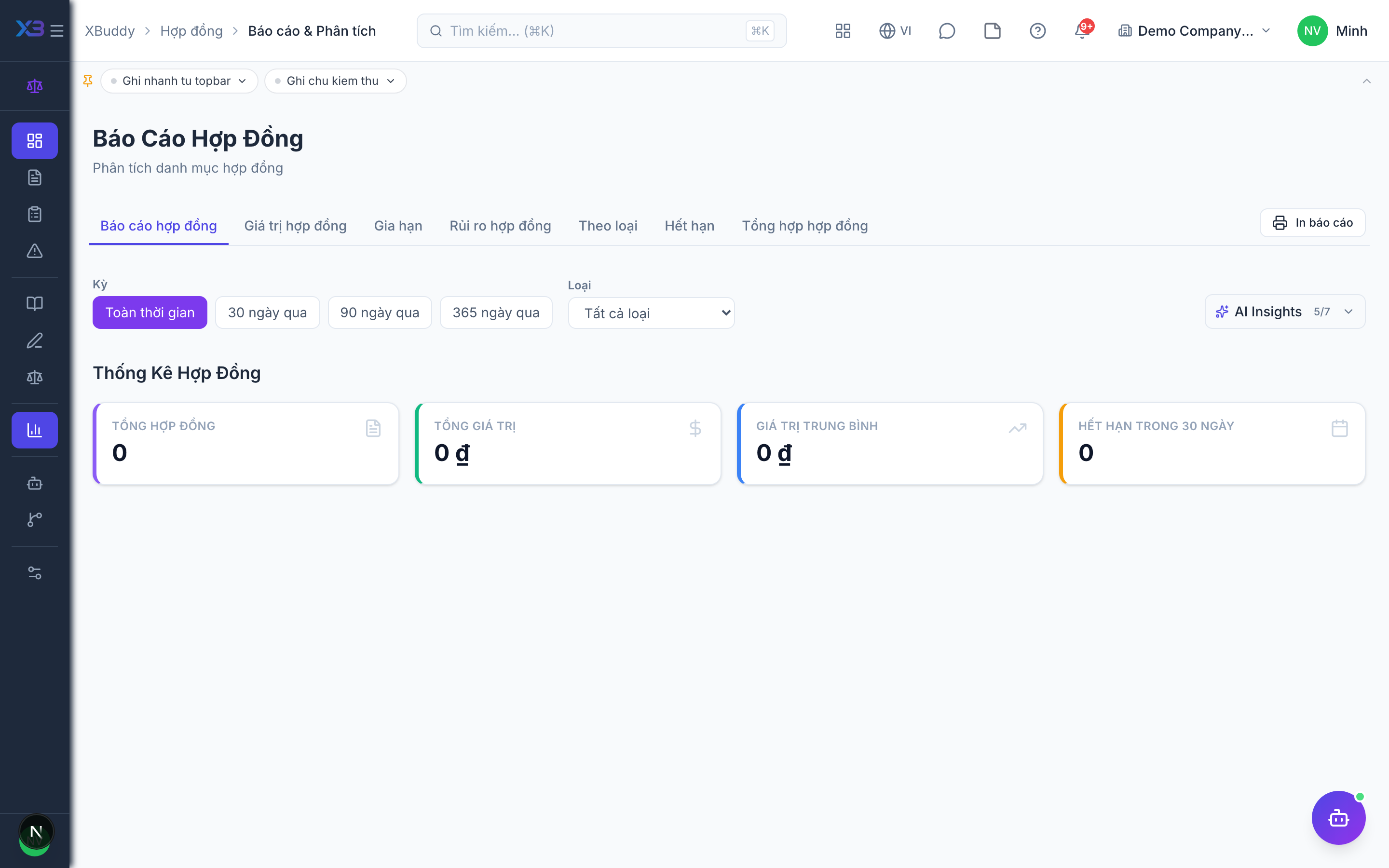Click the orange pin icon beside notes
Image resolution: width=1389 pixels, height=868 pixels.
pos(88,81)
